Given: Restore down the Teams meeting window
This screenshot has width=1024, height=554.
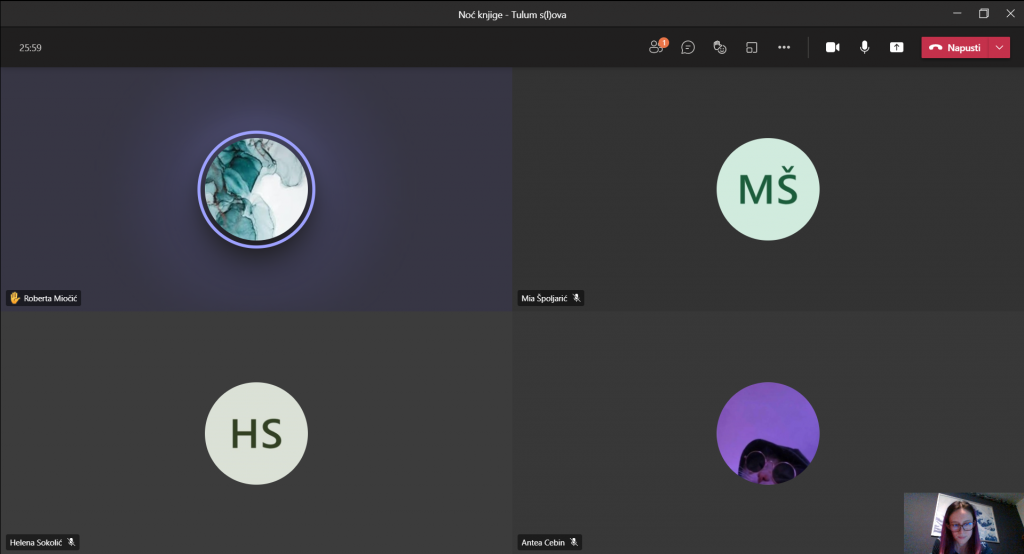Looking at the screenshot, I should point(983,13).
